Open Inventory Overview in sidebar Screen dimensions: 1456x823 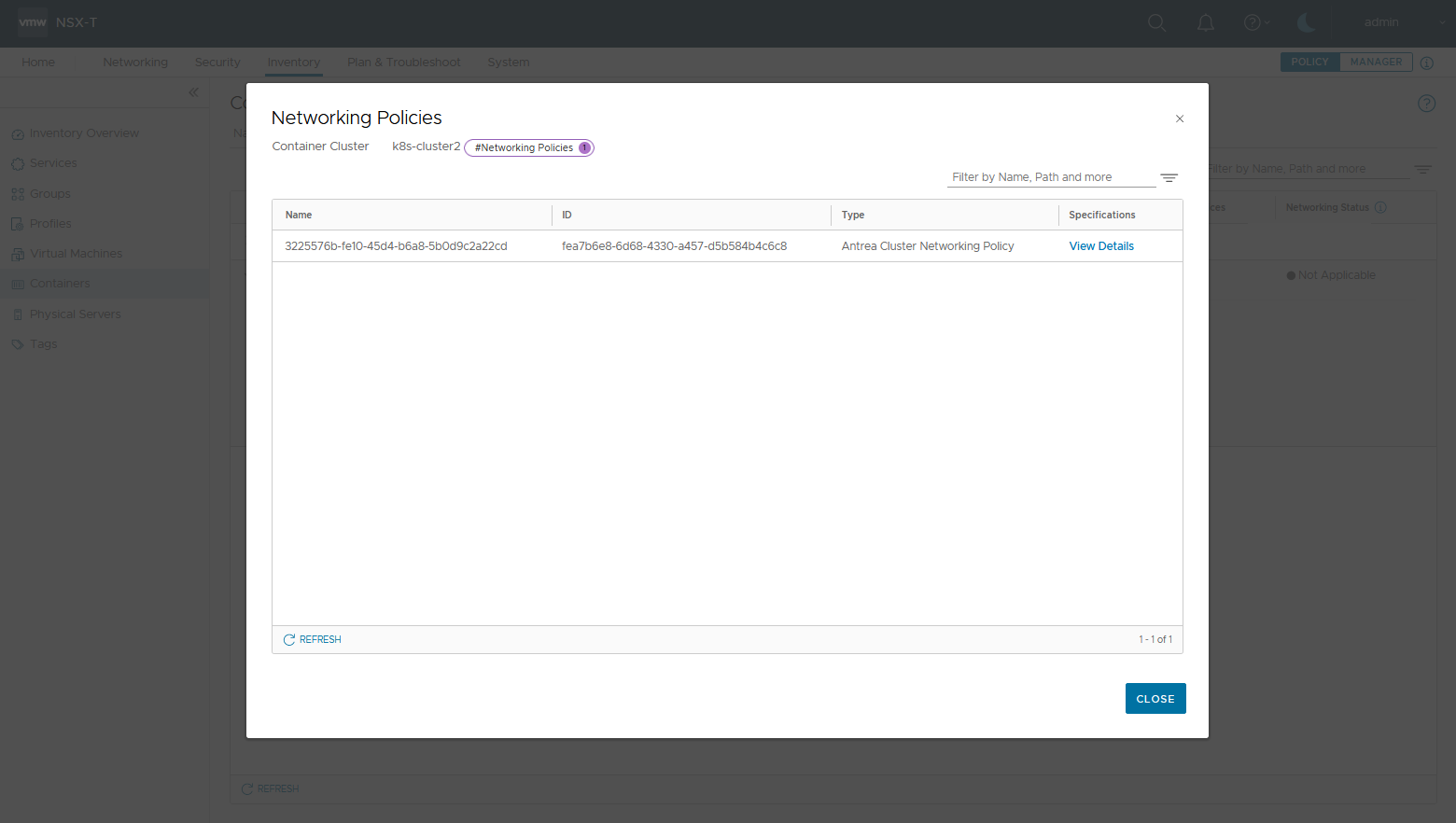84,133
